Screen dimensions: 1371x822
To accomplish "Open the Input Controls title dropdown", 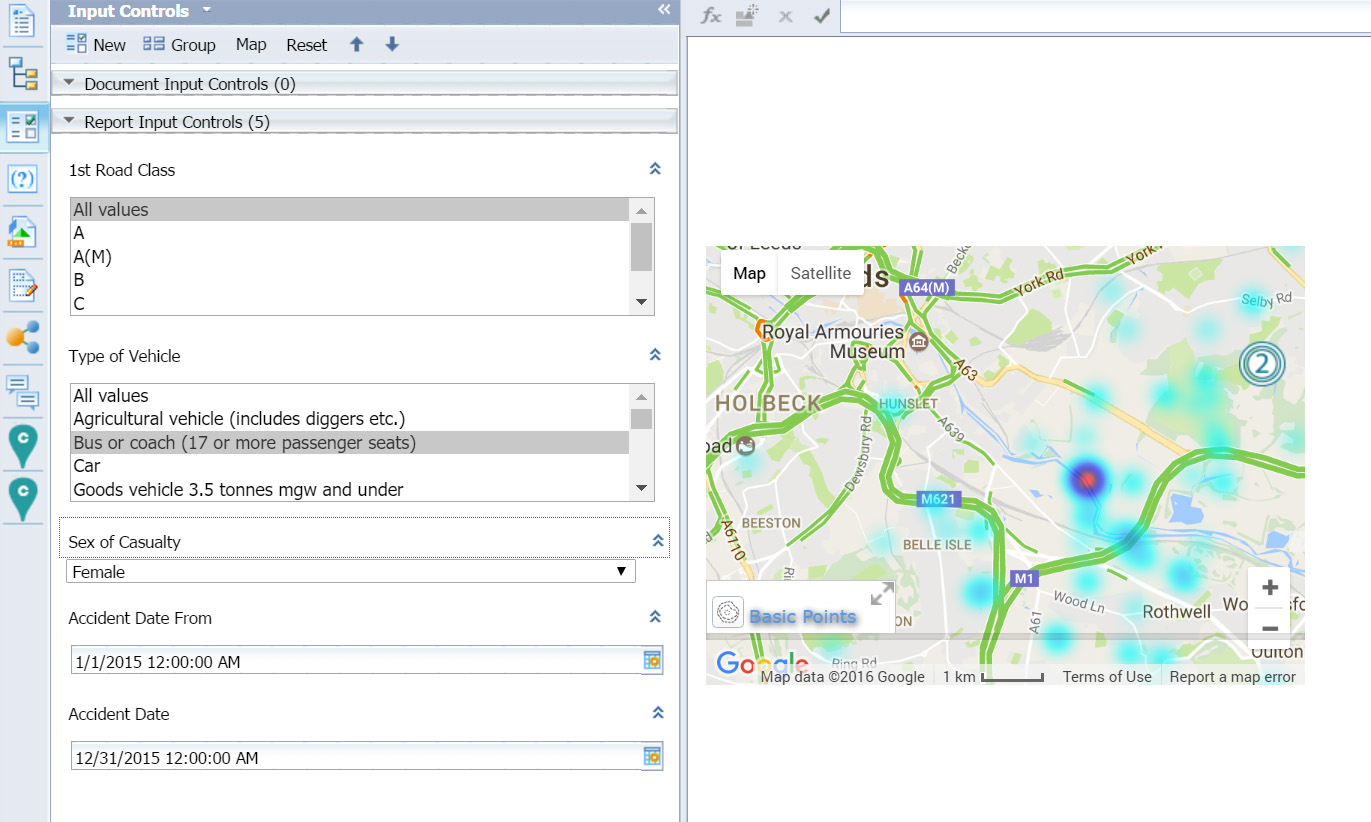I will 206,10.
